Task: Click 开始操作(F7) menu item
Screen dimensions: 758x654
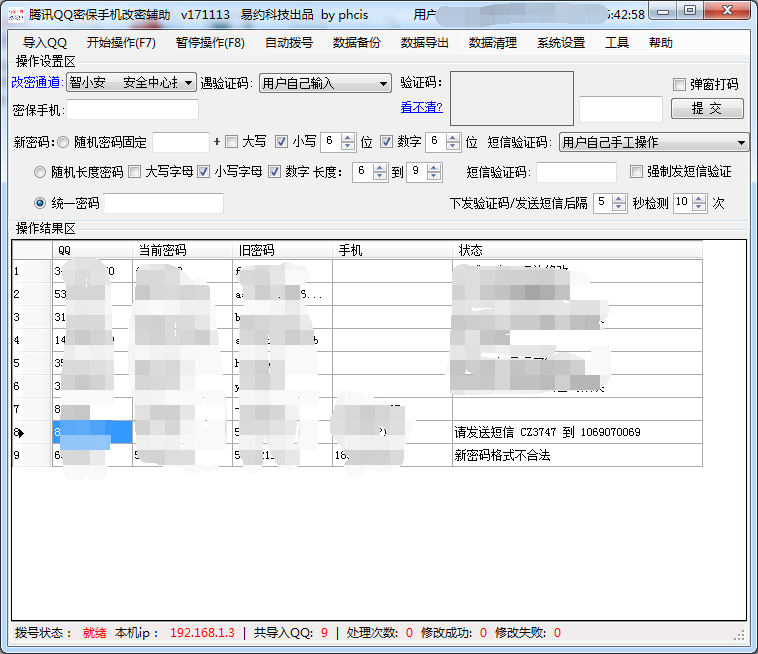Action: pyautogui.click(x=121, y=43)
